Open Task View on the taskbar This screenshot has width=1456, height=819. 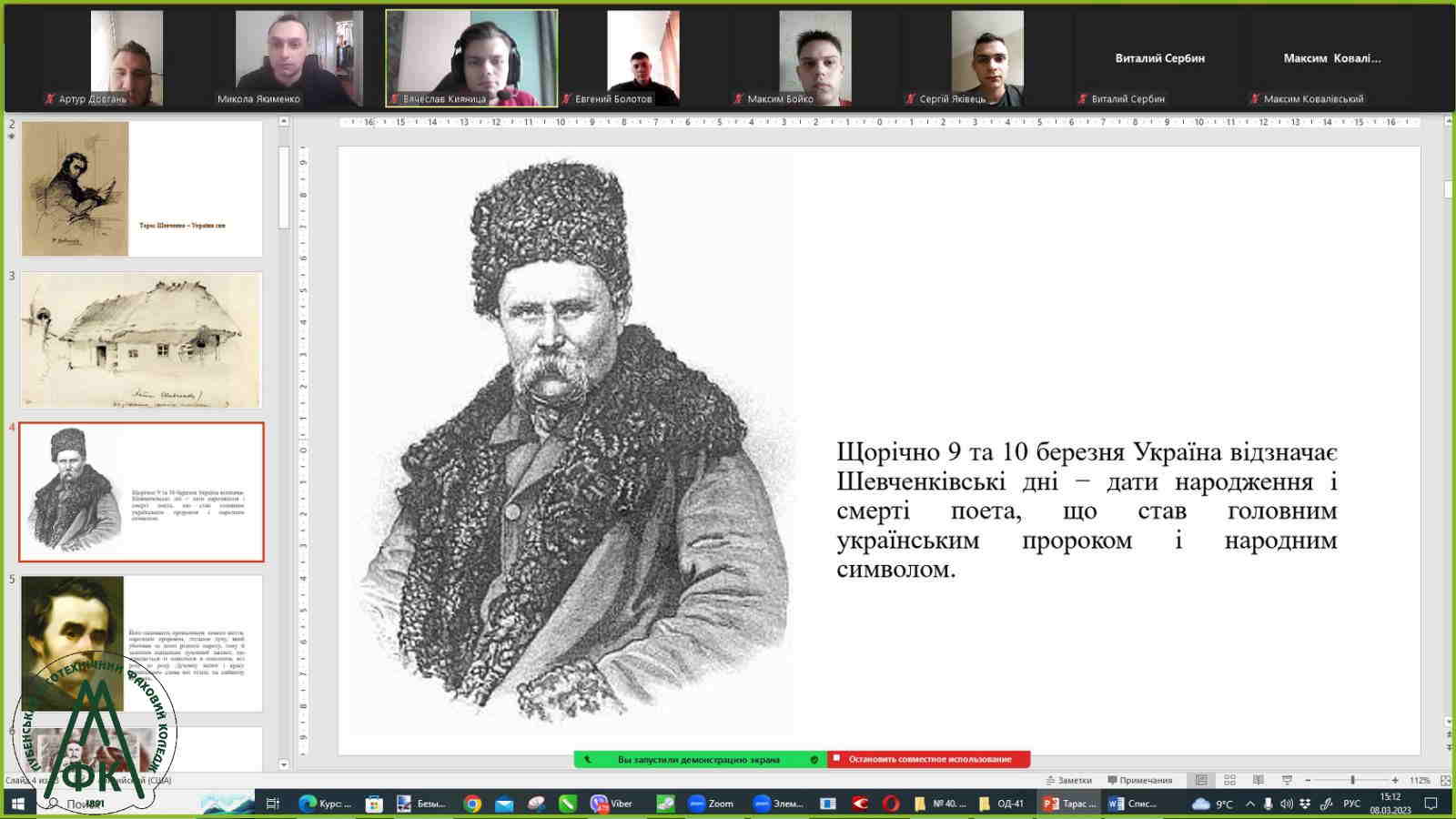pyautogui.click(x=272, y=804)
